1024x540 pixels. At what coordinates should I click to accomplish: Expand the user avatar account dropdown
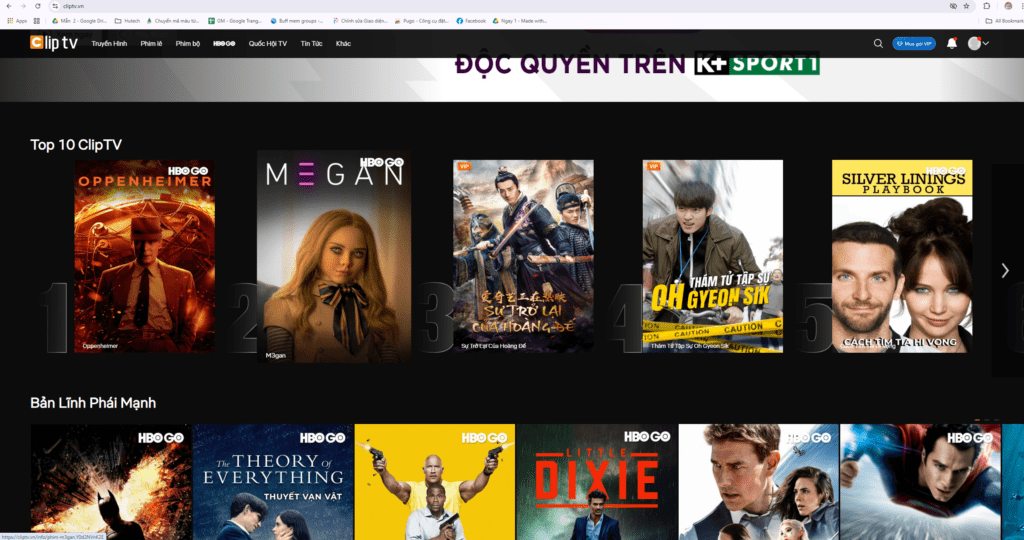[x=979, y=43]
